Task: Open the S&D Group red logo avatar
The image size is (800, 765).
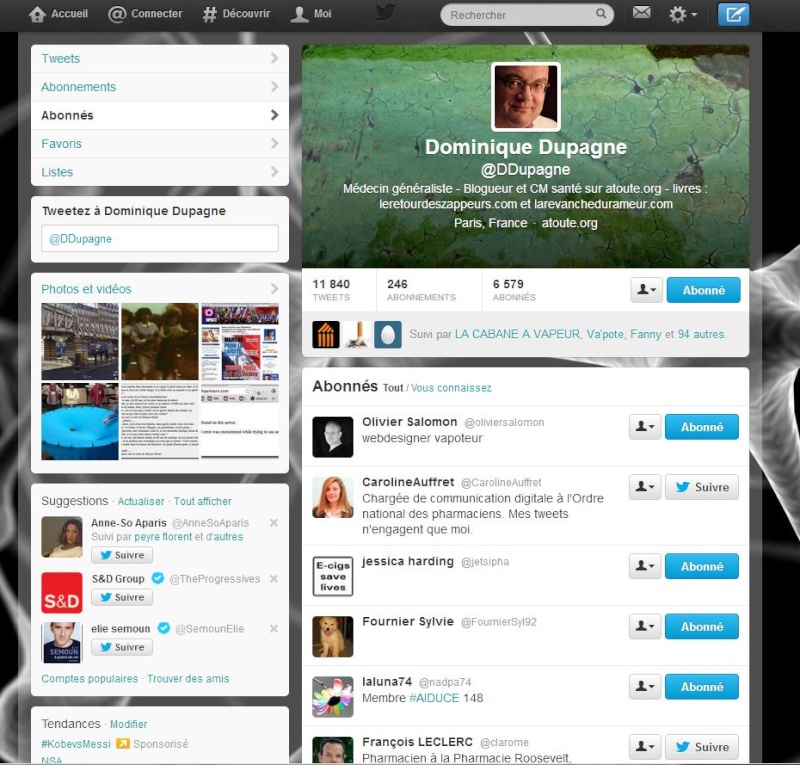Action: (x=62, y=593)
